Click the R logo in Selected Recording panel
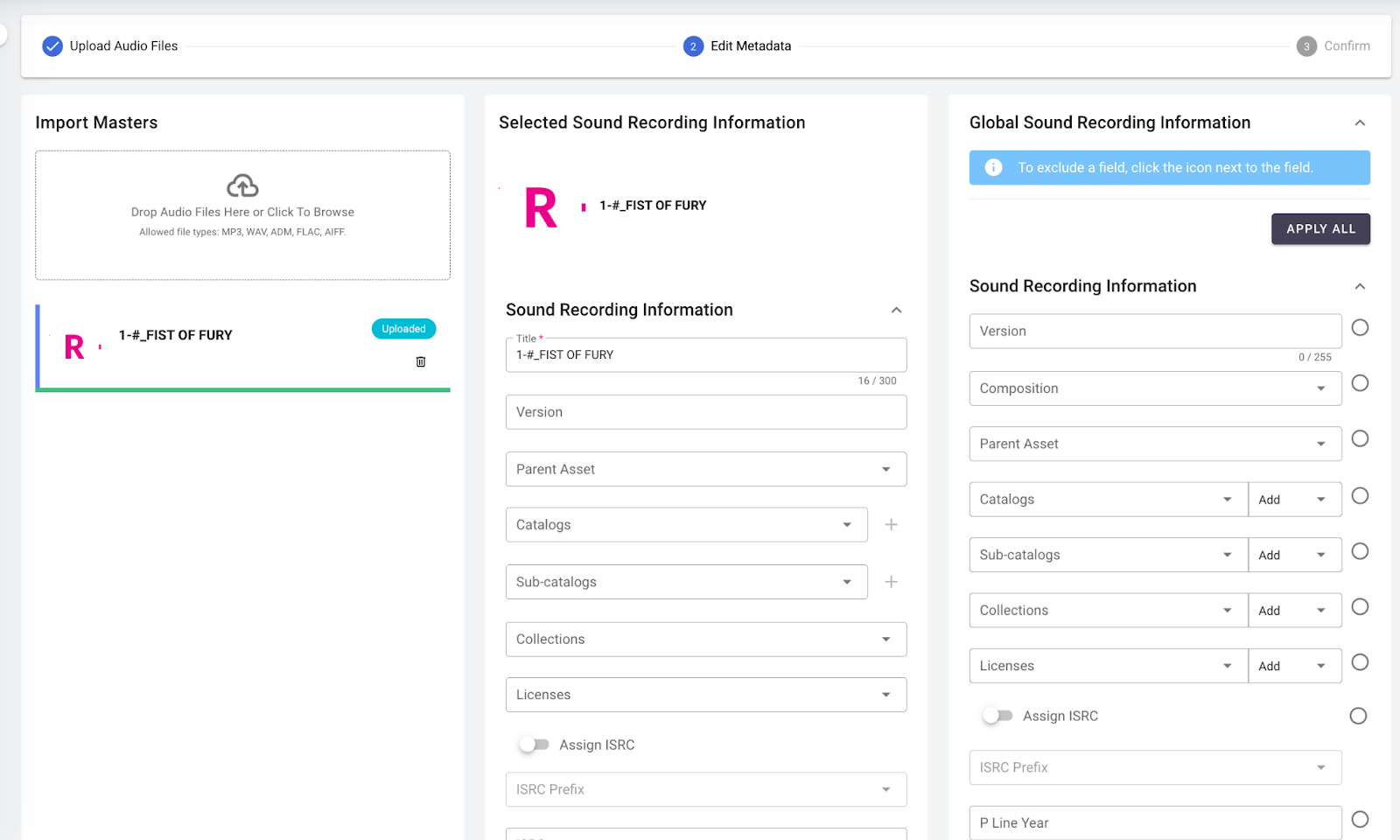Screen dimensions: 1400x840 pyautogui.click(x=541, y=208)
